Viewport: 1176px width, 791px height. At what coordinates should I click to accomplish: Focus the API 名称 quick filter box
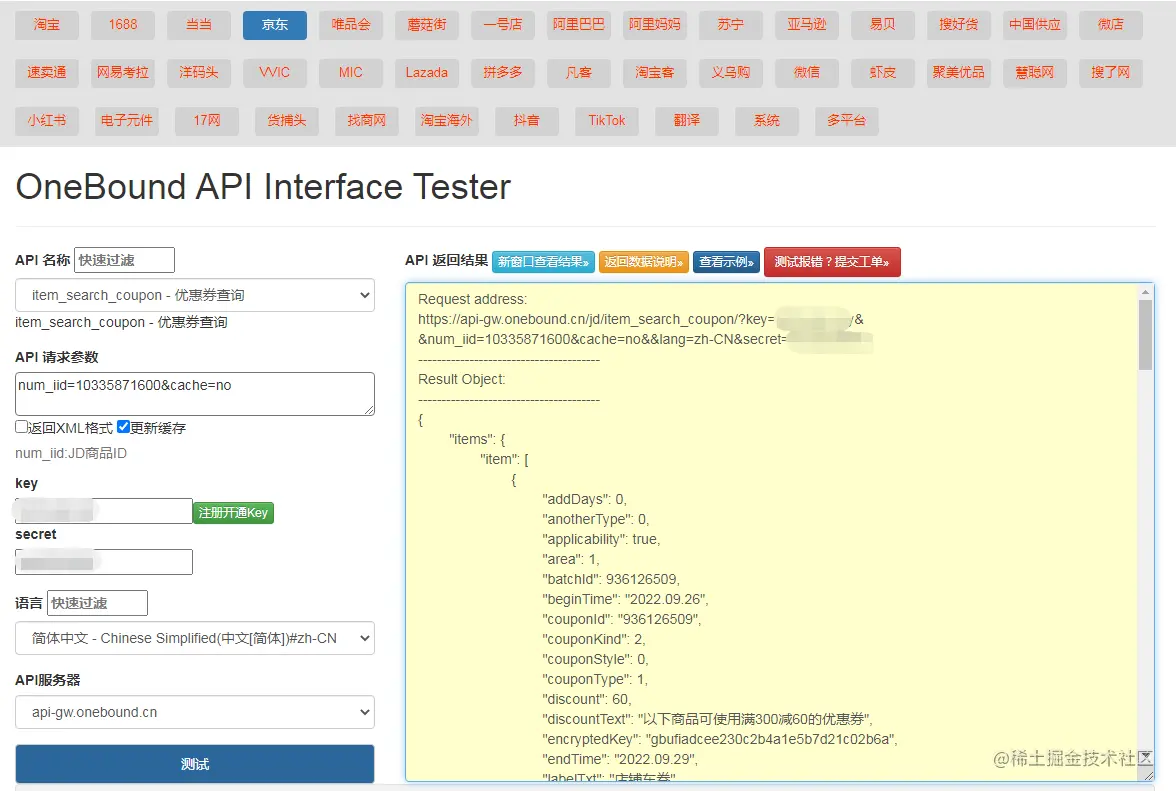tap(124, 260)
